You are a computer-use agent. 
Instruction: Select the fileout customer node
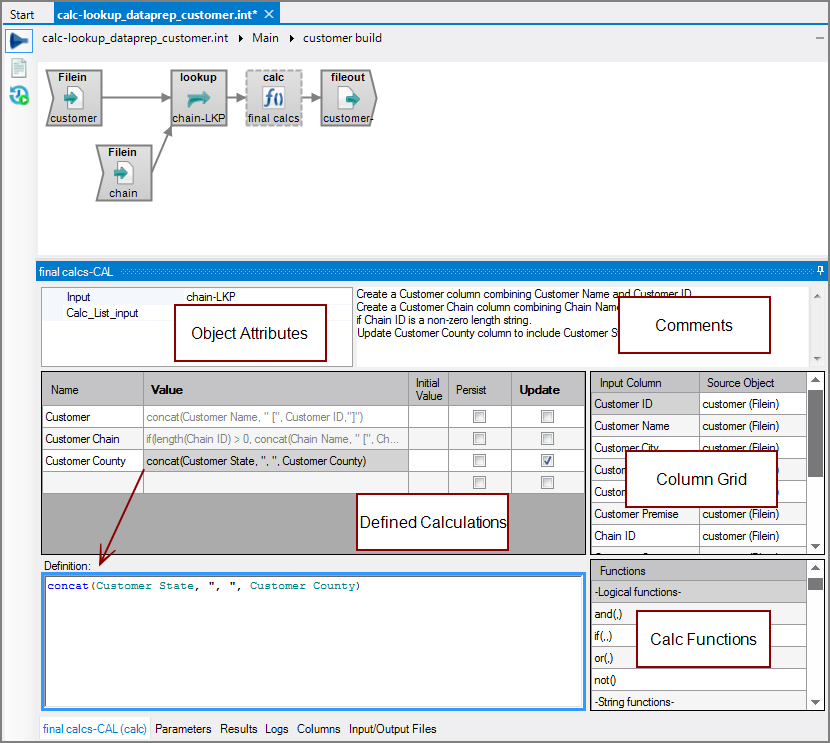347,98
